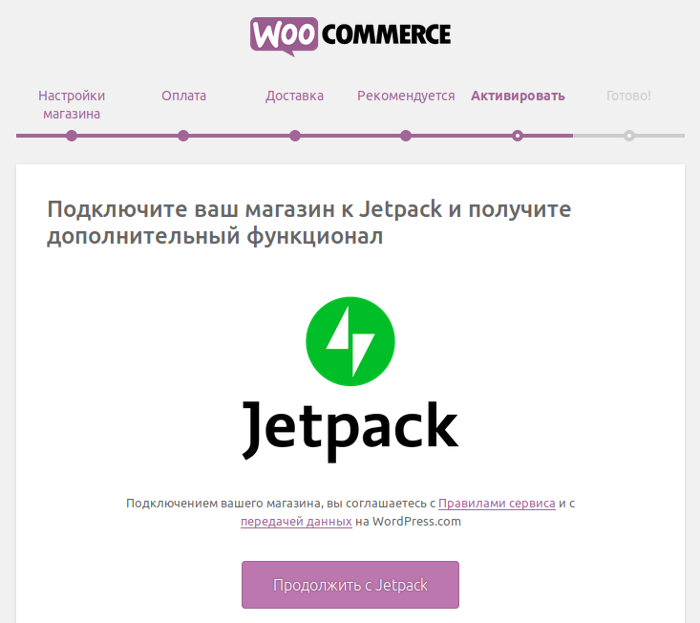
Task: Click the green Jetpack lightning icon
Action: tap(350, 341)
